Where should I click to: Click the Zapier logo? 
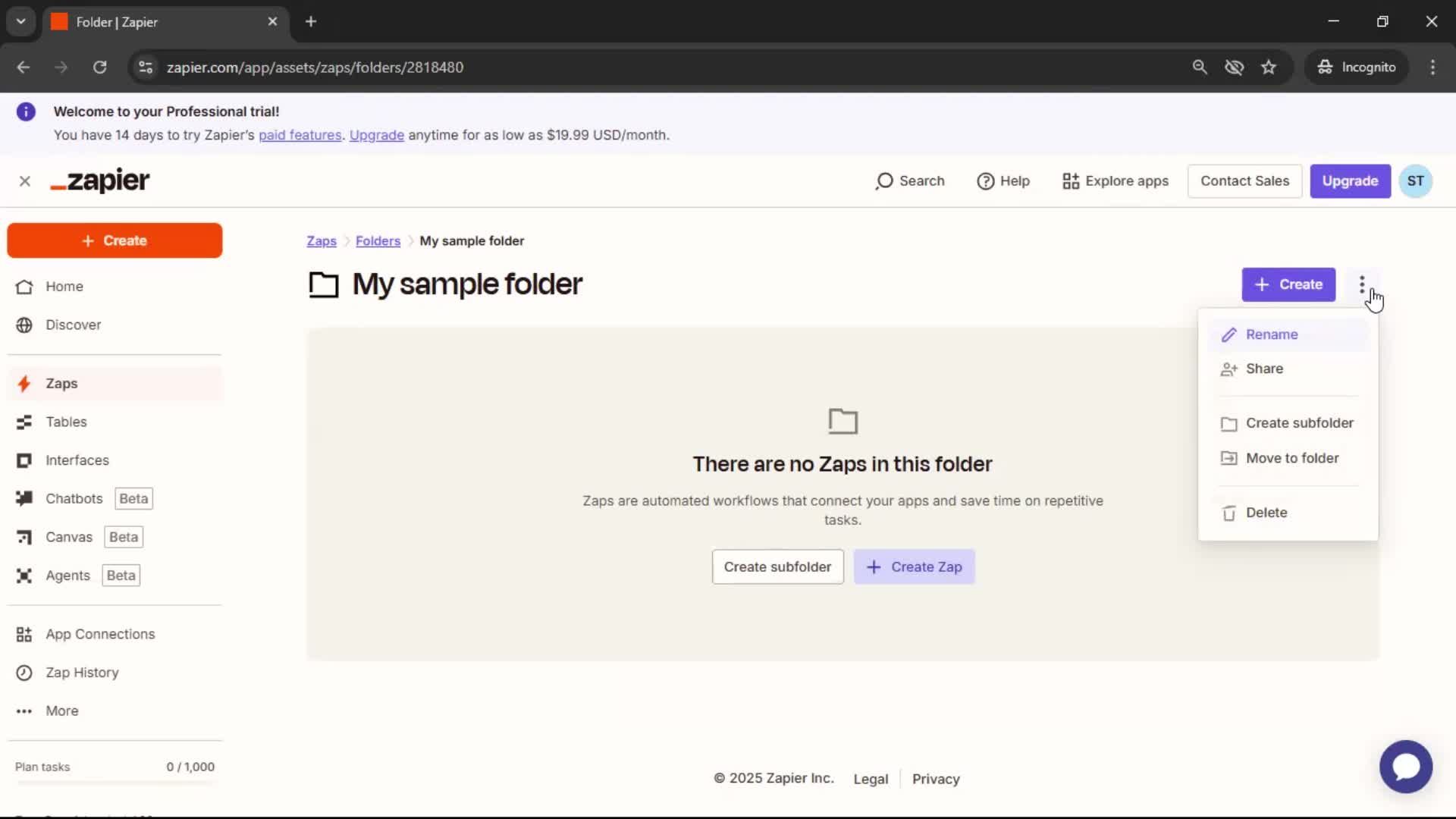[100, 180]
